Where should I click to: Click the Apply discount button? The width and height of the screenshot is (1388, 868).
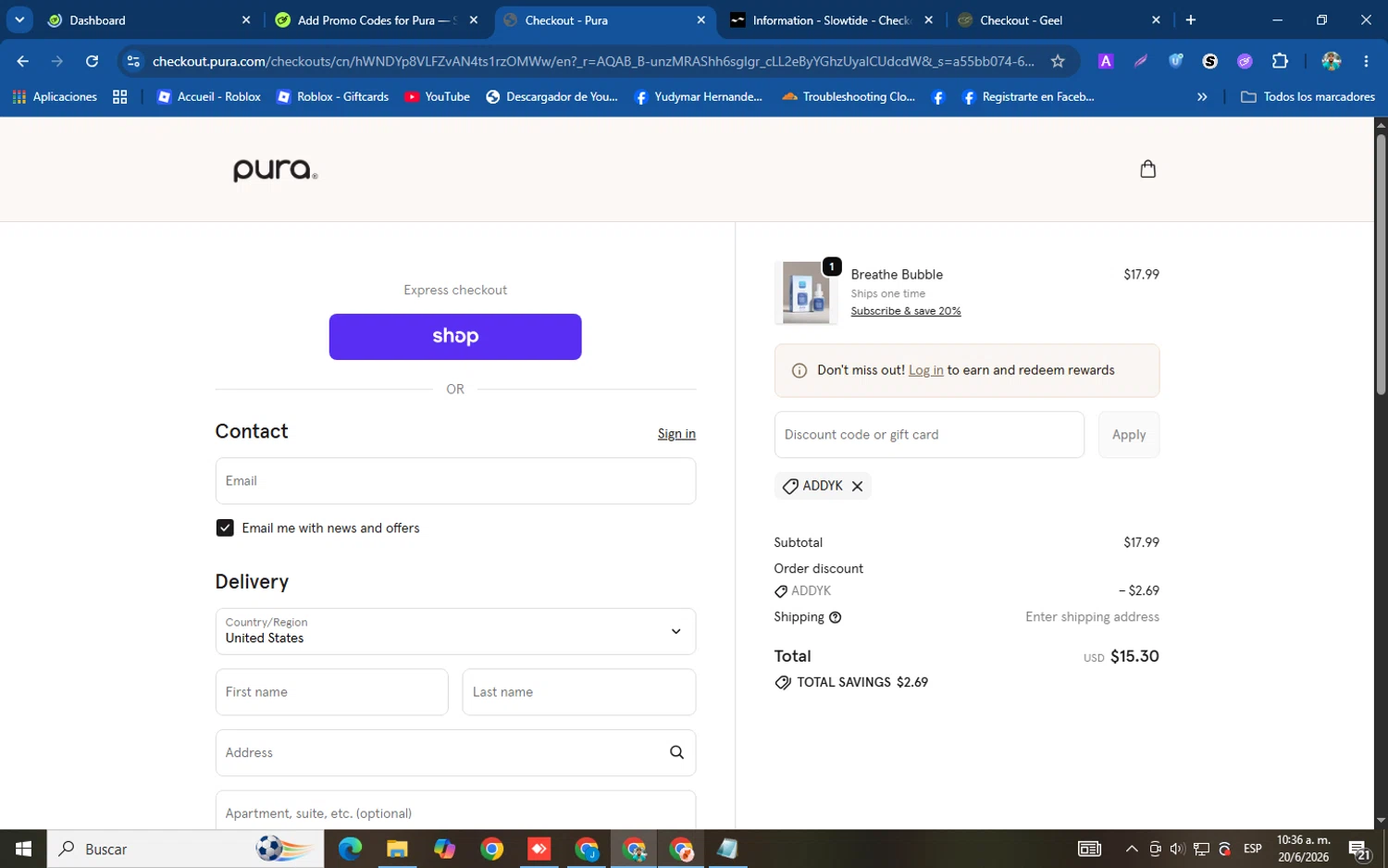(1128, 434)
